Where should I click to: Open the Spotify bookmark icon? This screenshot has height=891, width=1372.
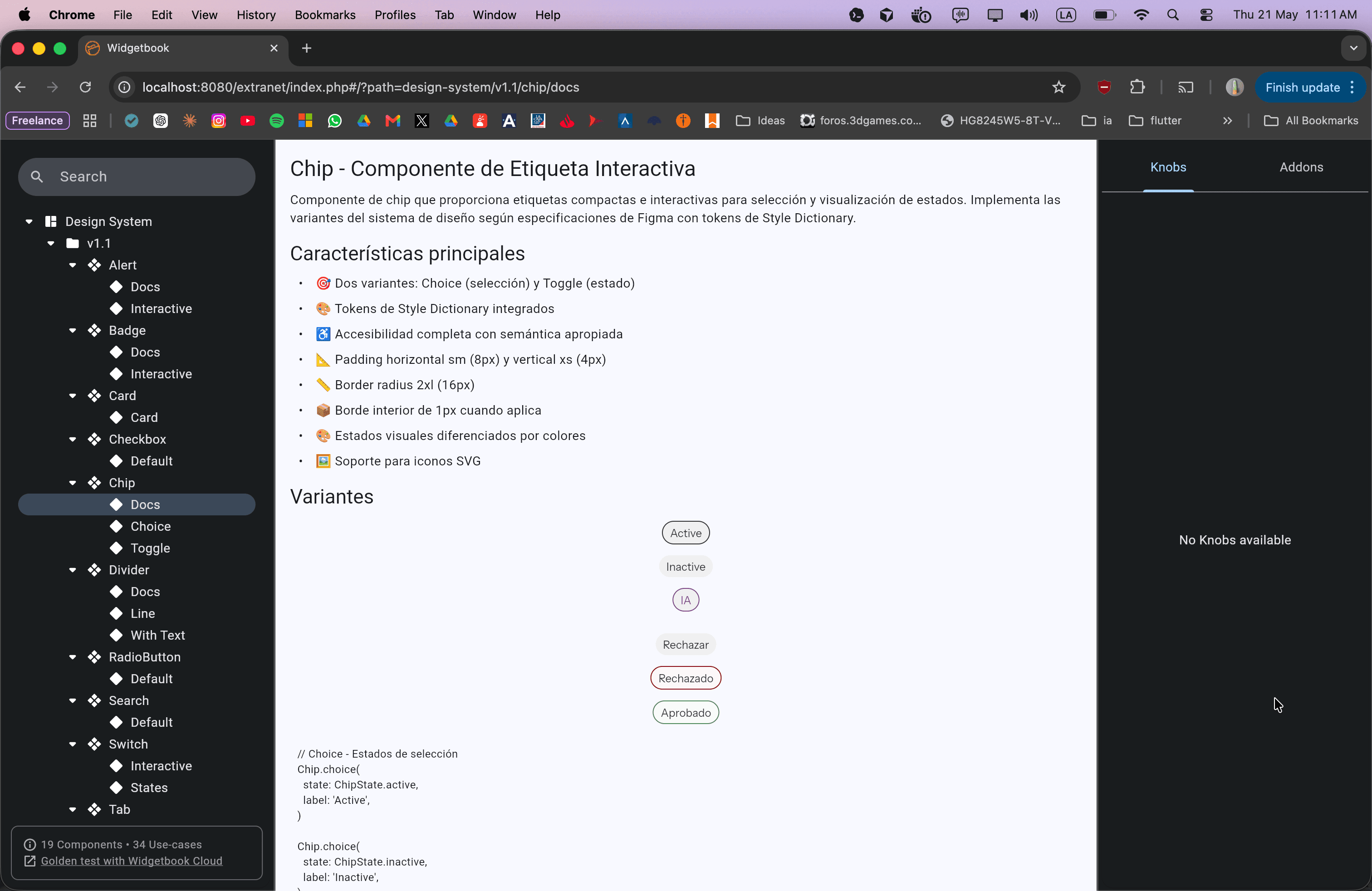coord(277,121)
